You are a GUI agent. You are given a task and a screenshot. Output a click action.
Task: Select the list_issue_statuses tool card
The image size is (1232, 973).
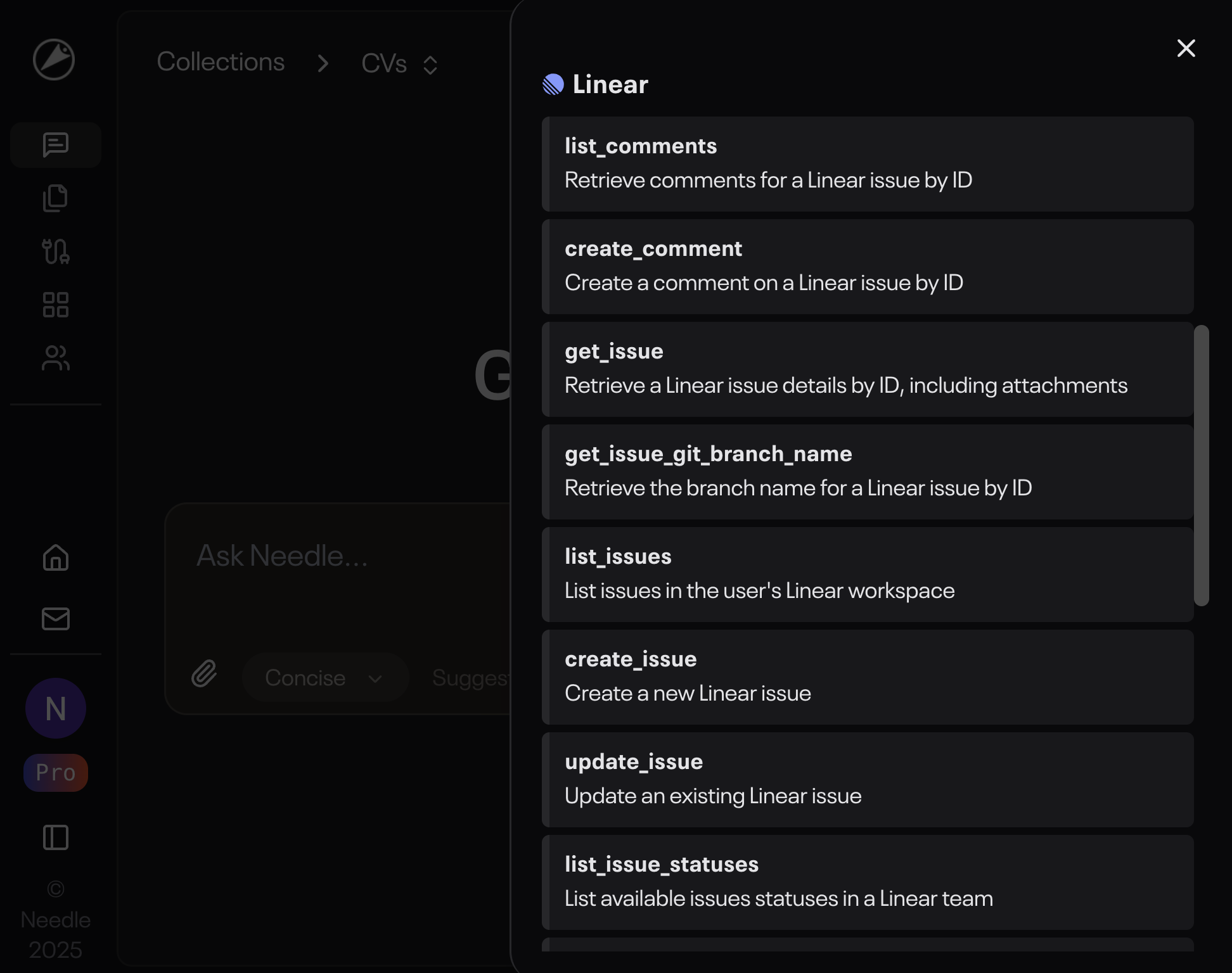[x=868, y=882]
